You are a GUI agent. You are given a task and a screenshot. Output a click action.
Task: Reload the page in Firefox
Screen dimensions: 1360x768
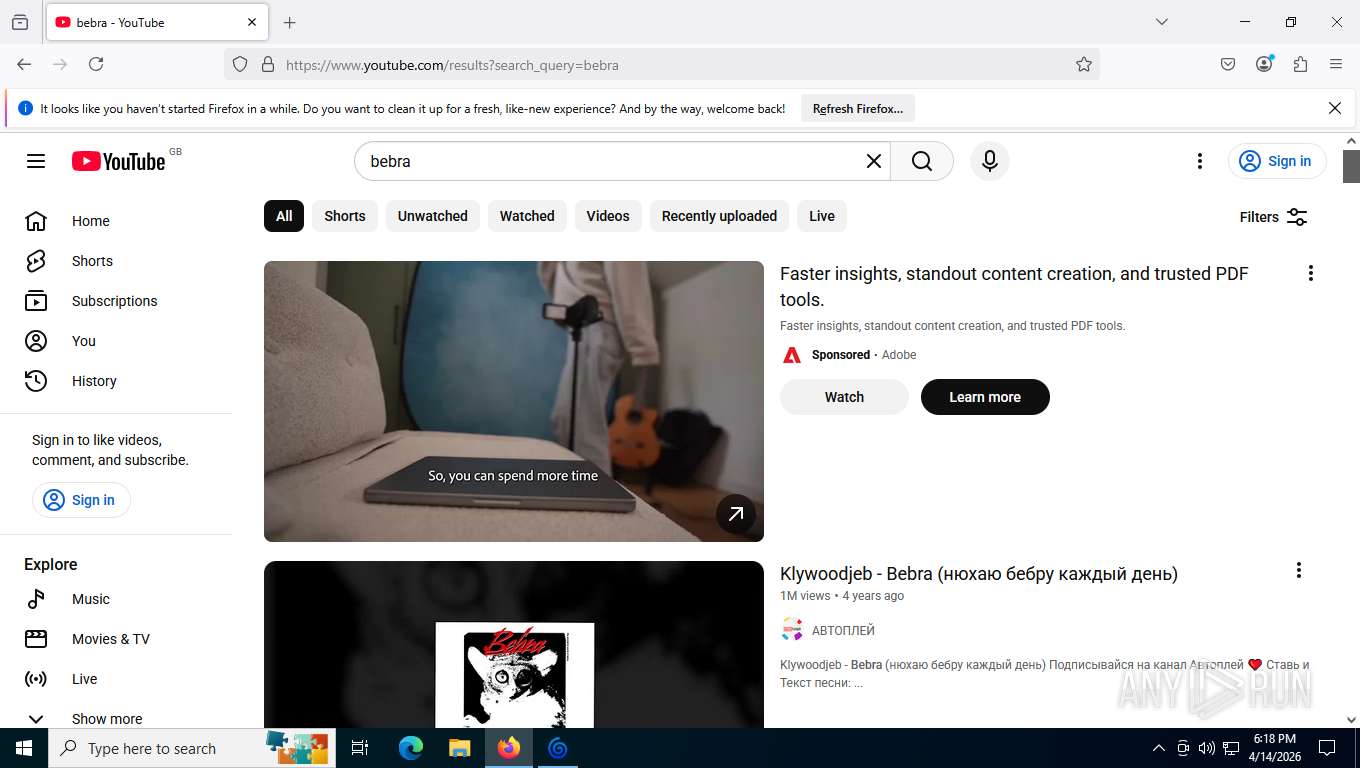coord(96,64)
